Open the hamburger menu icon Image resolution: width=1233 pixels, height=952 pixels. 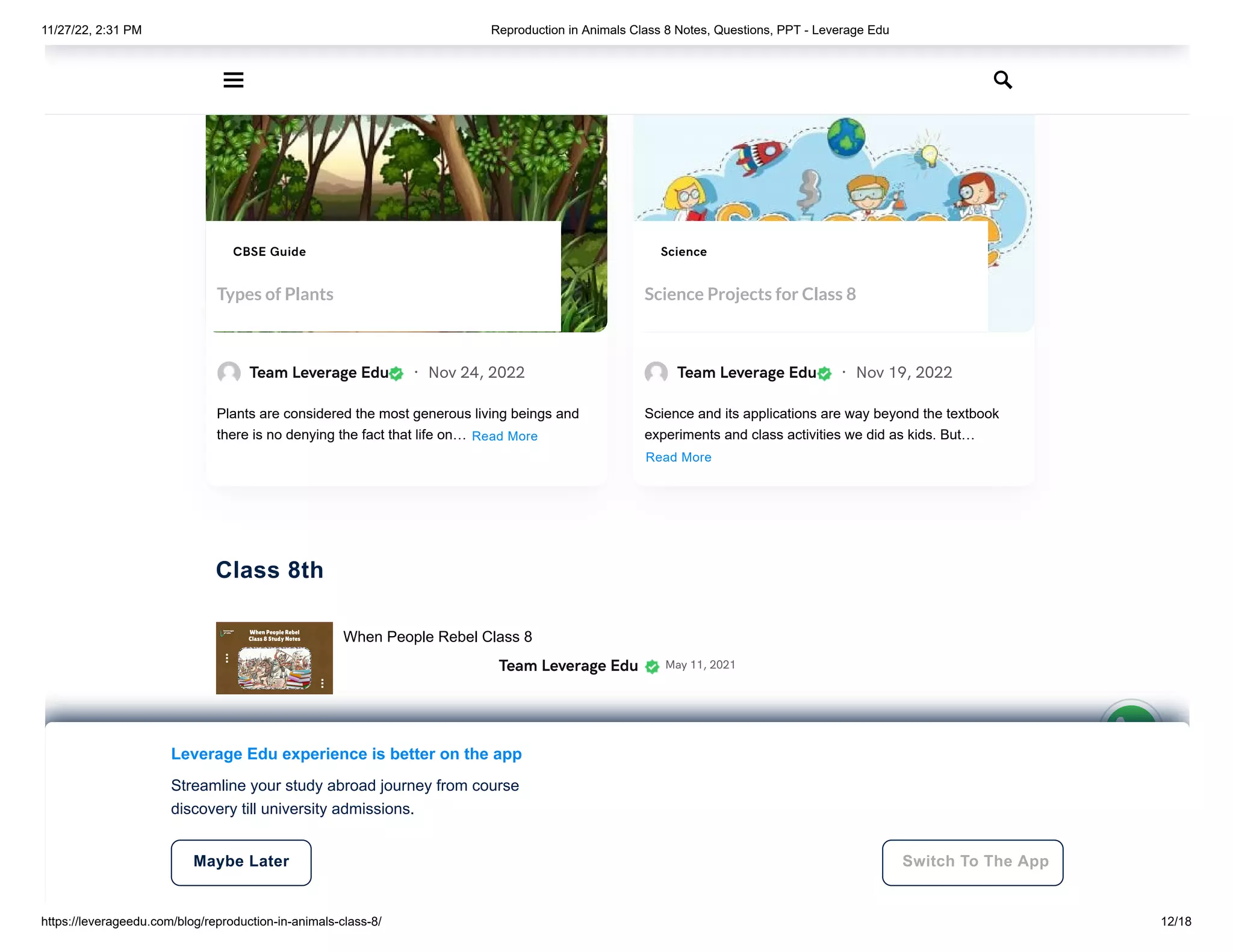[x=234, y=80]
